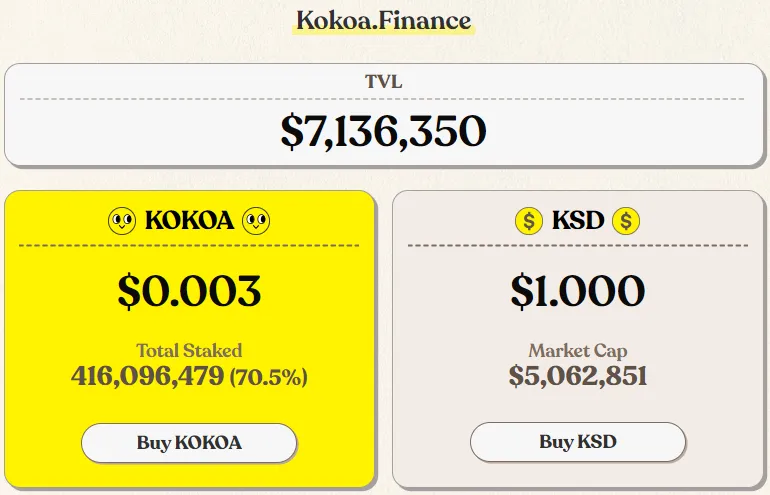Screen dimensions: 770x495
Task: Click the KSD heading text
Action: 577,220
